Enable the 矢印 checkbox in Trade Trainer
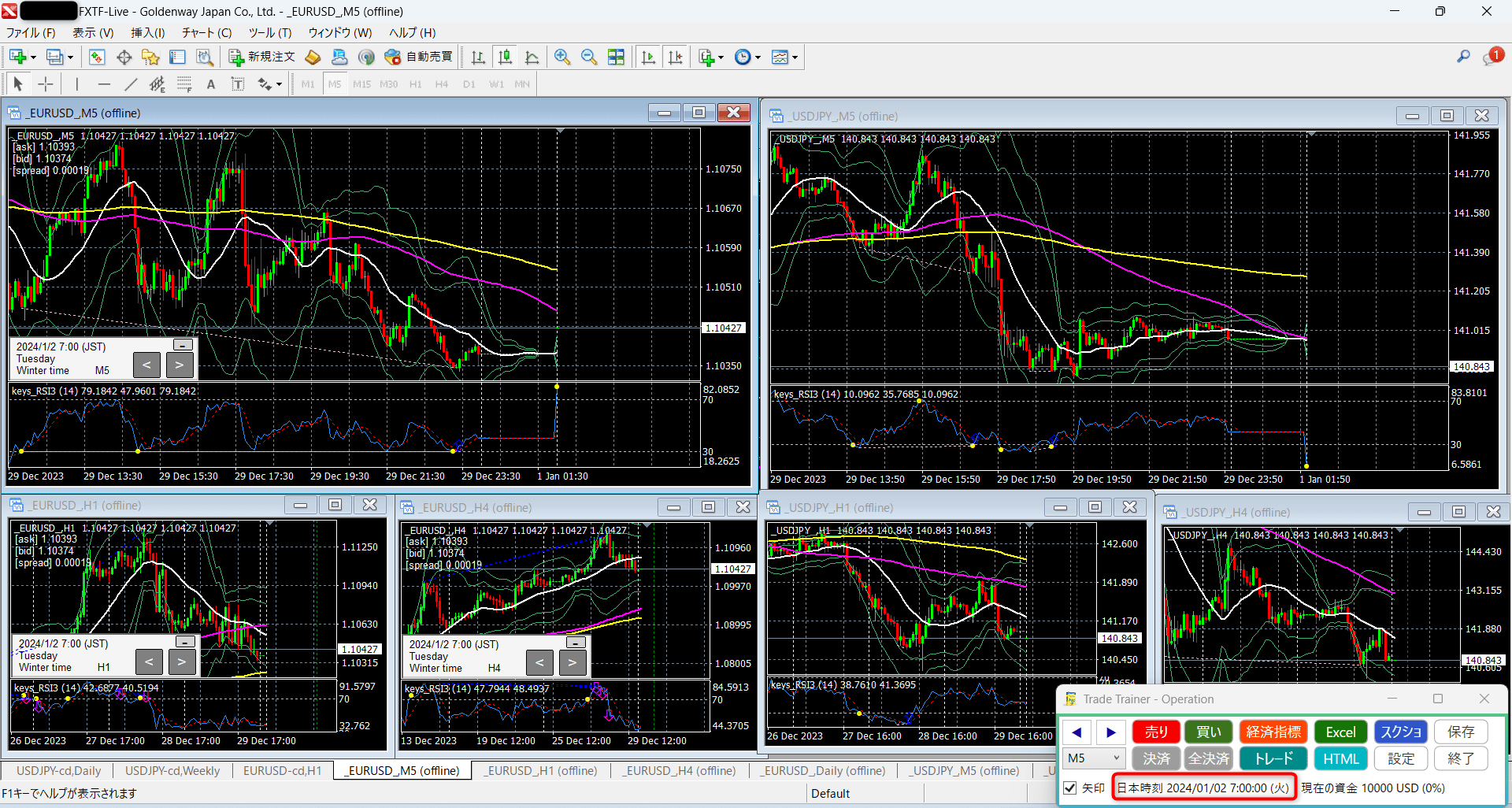 [1070, 788]
